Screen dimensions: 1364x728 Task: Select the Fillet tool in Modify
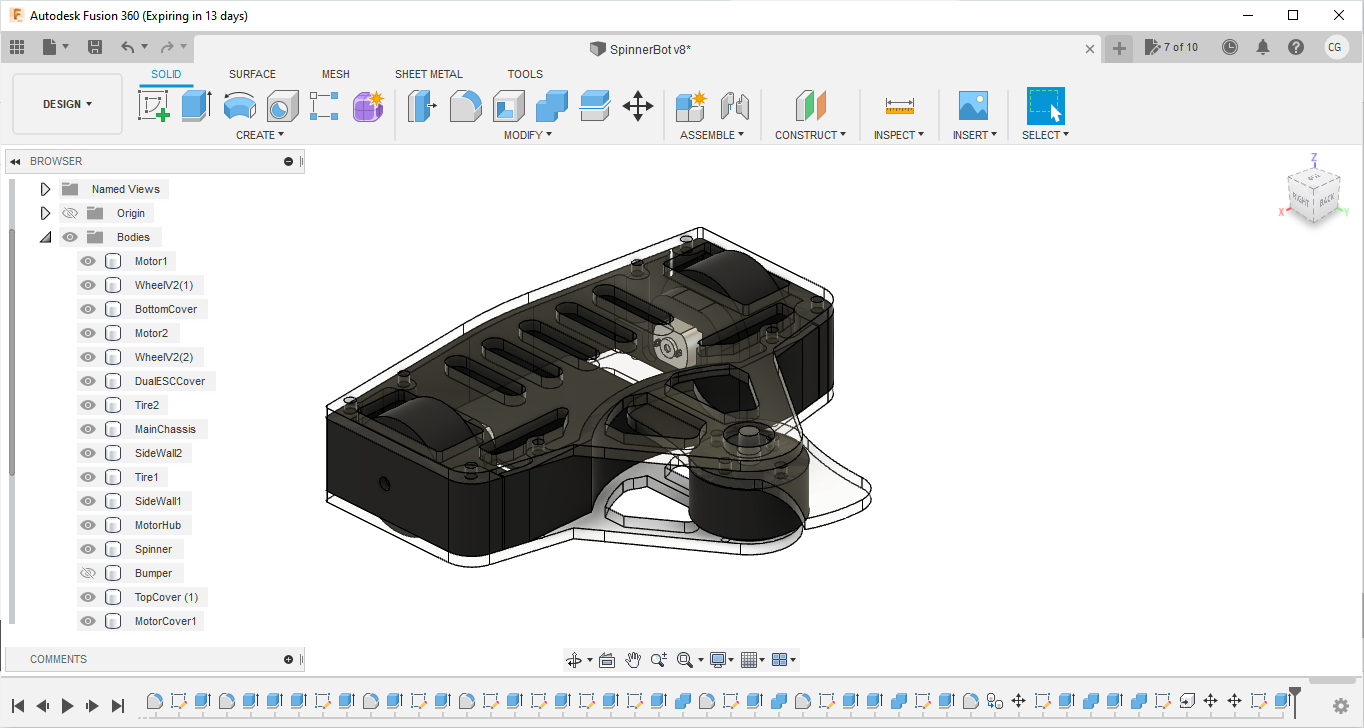point(466,105)
